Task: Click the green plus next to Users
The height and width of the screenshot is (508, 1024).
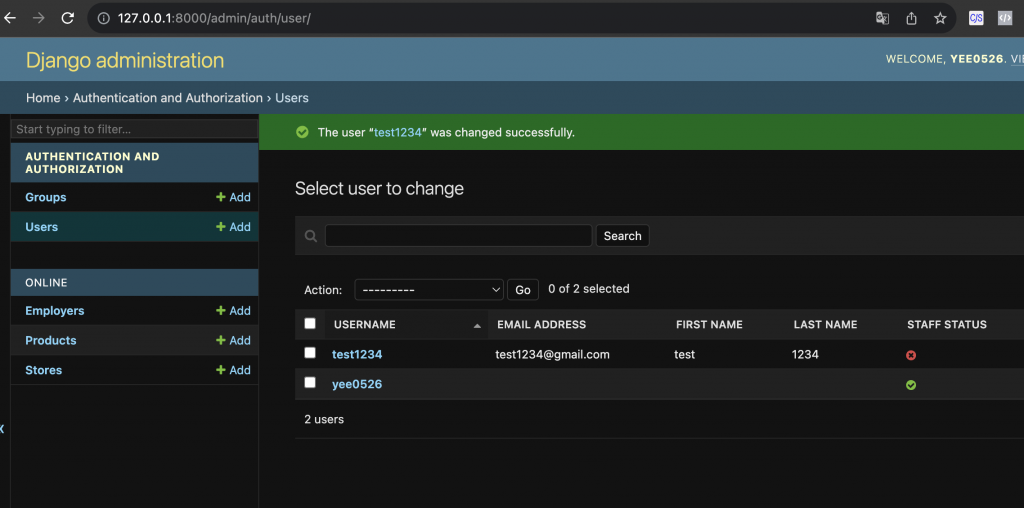Action: pos(221,227)
